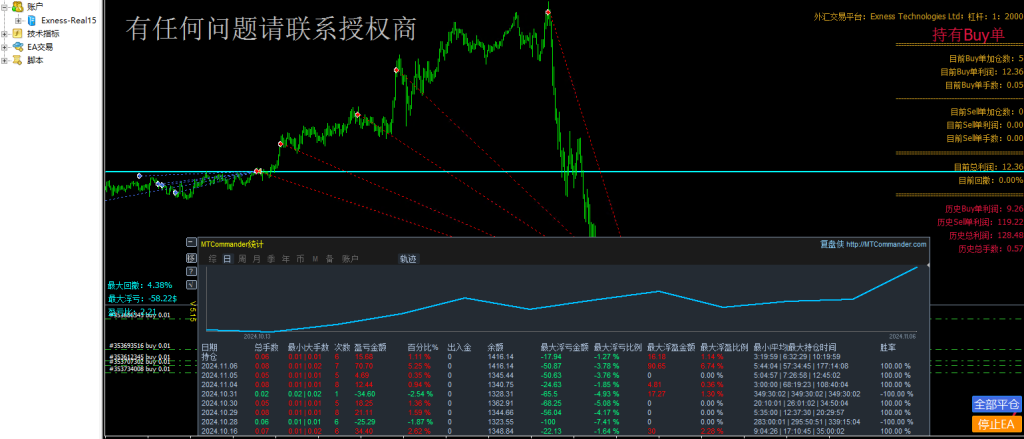Switch to the 月 monthly tab
Image resolution: width=1024 pixels, height=439 pixels.
tap(256, 259)
